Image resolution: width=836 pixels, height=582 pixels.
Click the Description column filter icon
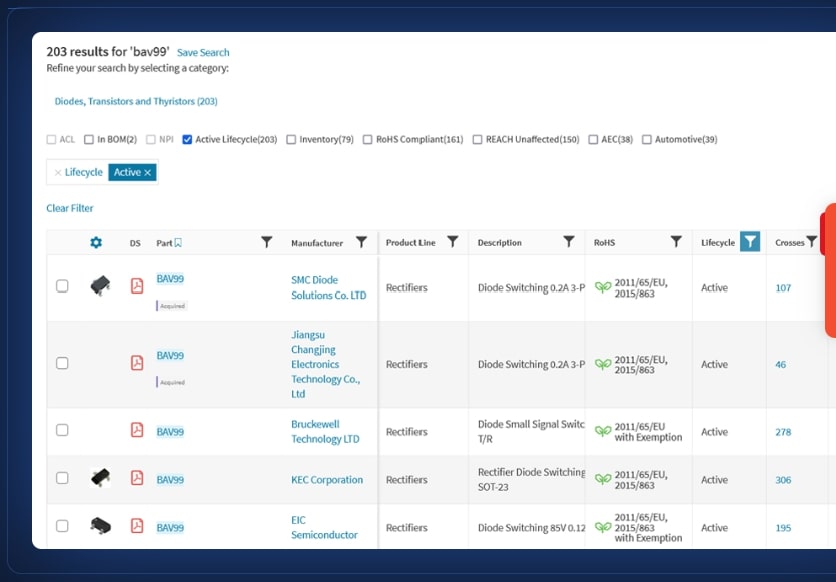click(x=569, y=242)
